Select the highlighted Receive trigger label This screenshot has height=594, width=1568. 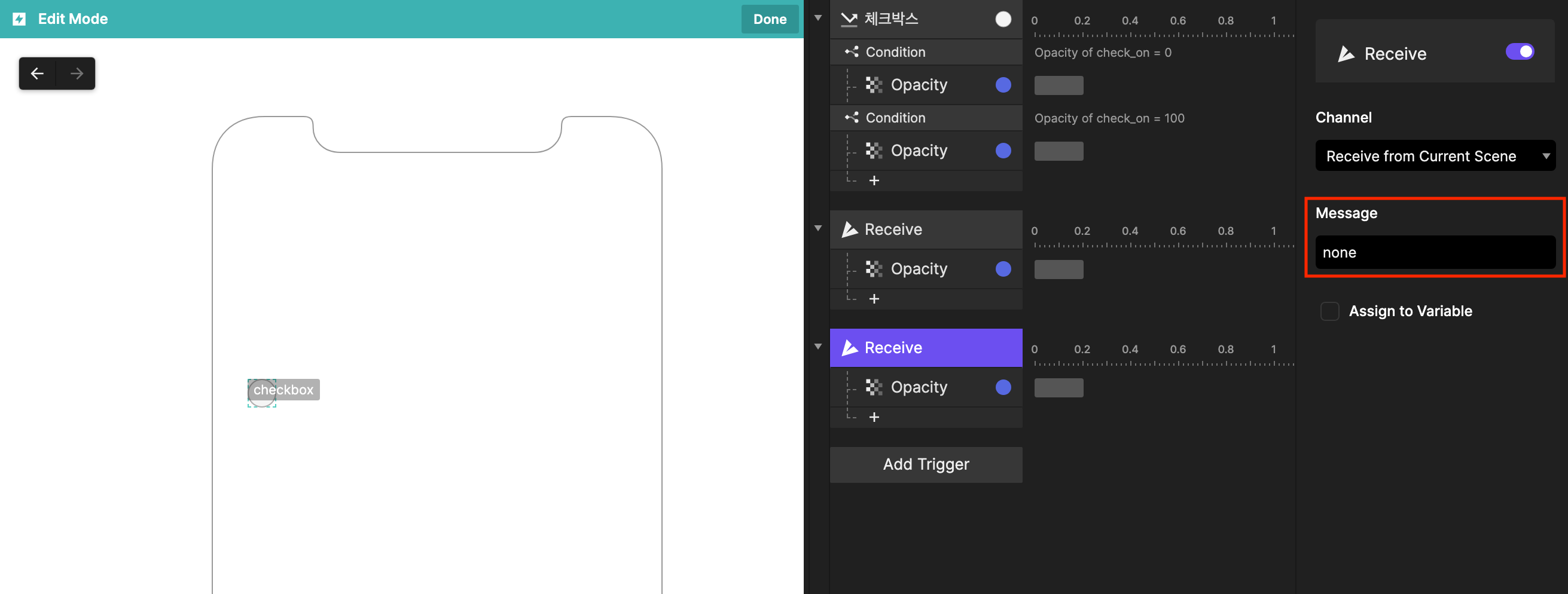point(893,348)
